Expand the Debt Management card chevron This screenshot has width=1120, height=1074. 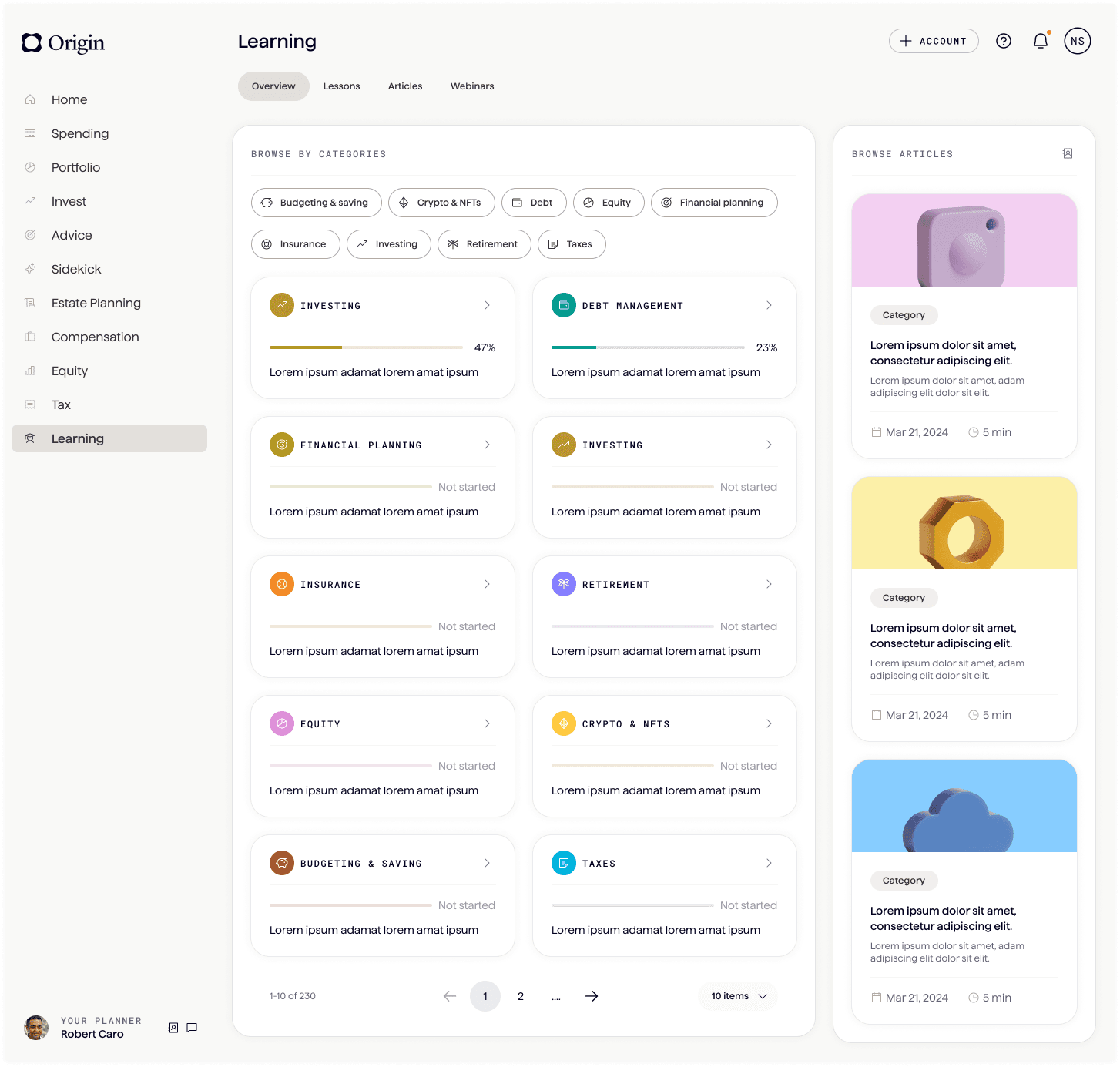(769, 305)
